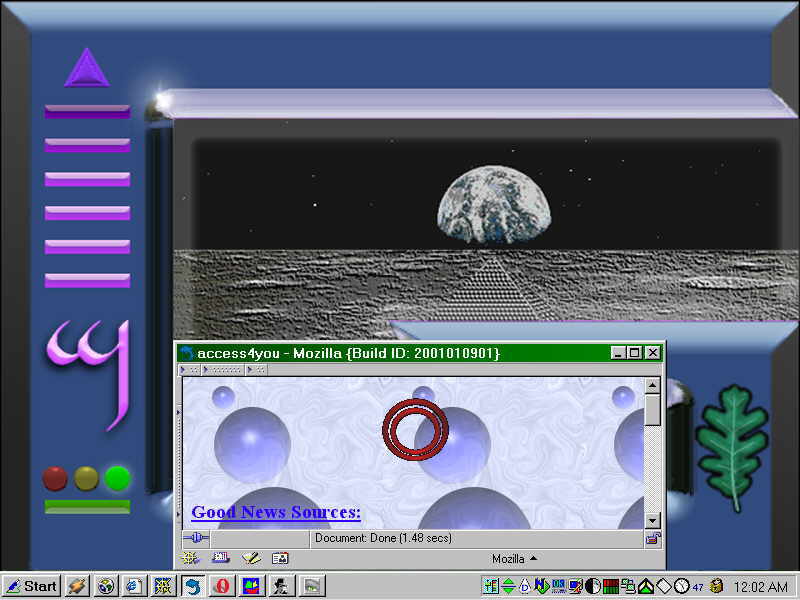
Task: Toggle the online/offline plug icon
Action: 195,539
